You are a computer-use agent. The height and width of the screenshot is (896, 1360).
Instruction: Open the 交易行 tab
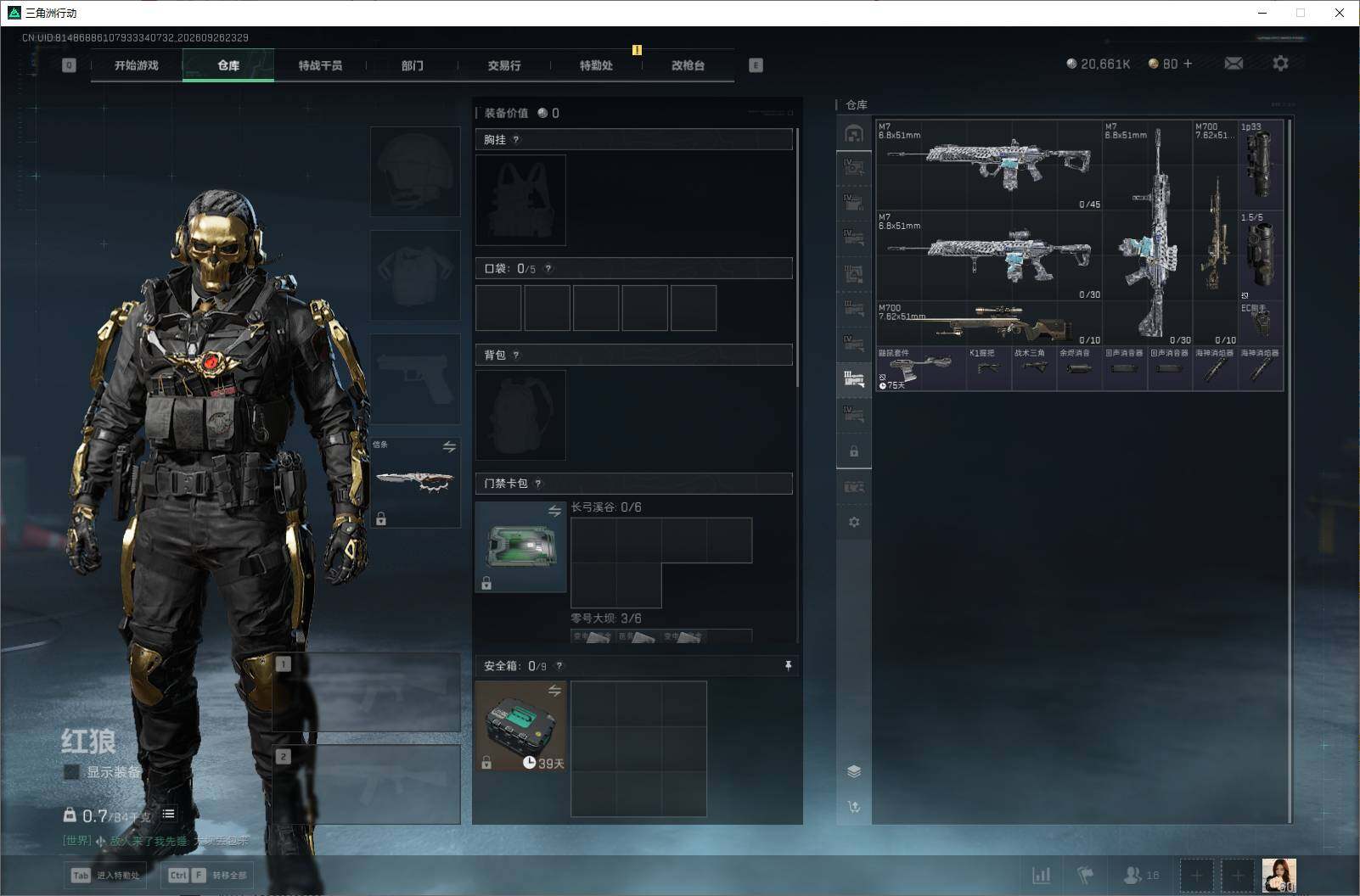(504, 65)
